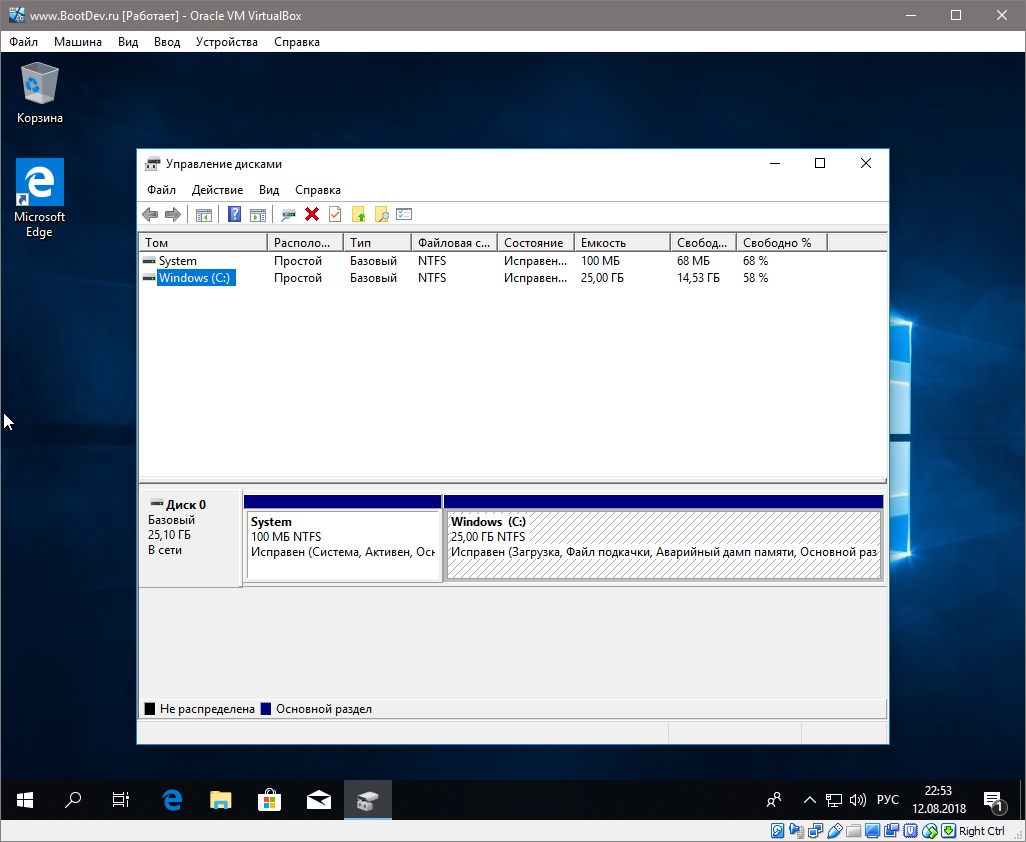
Task: Open the Действие menu
Action: click(x=217, y=190)
